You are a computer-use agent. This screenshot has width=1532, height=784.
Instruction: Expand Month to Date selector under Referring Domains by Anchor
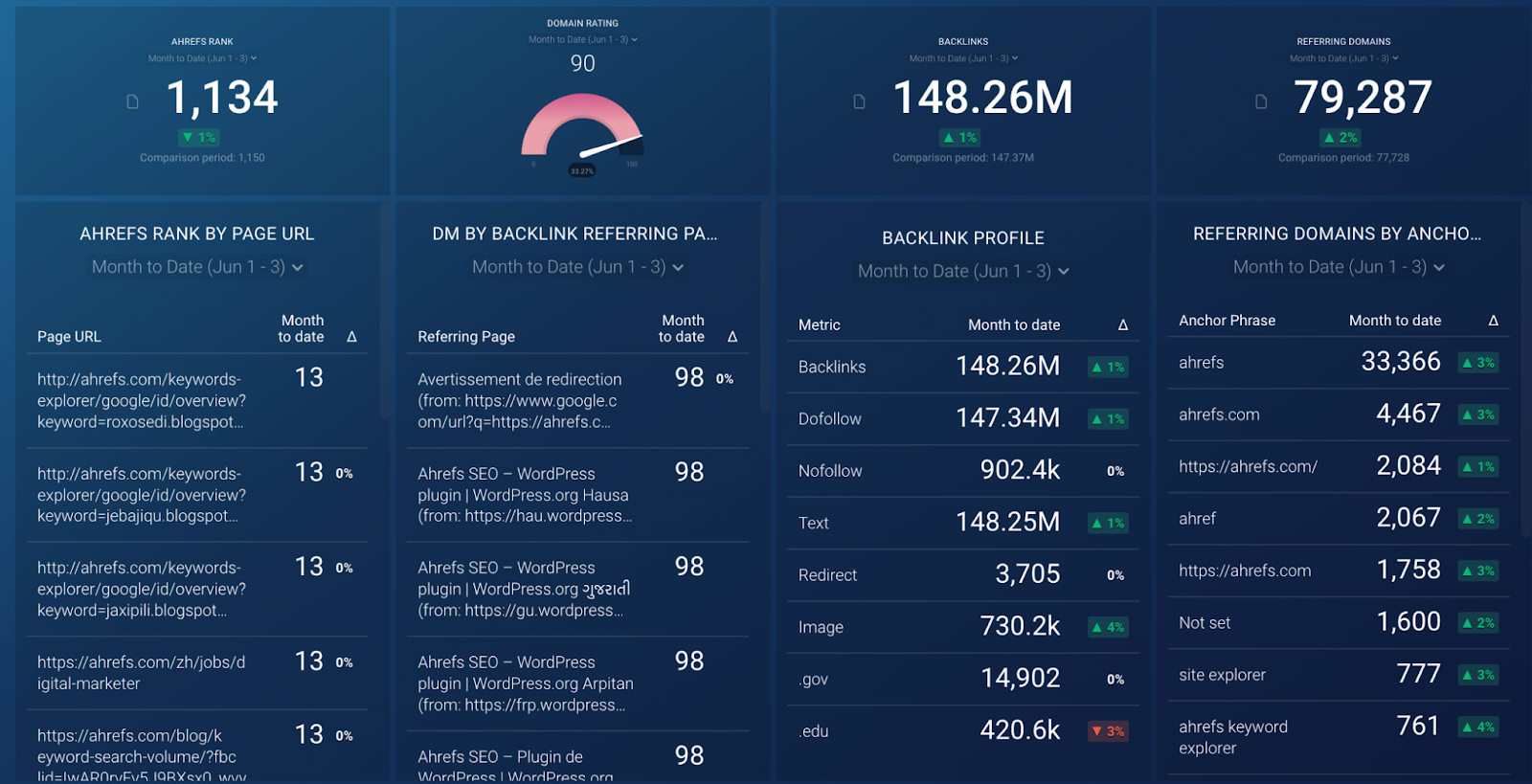click(1339, 267)
